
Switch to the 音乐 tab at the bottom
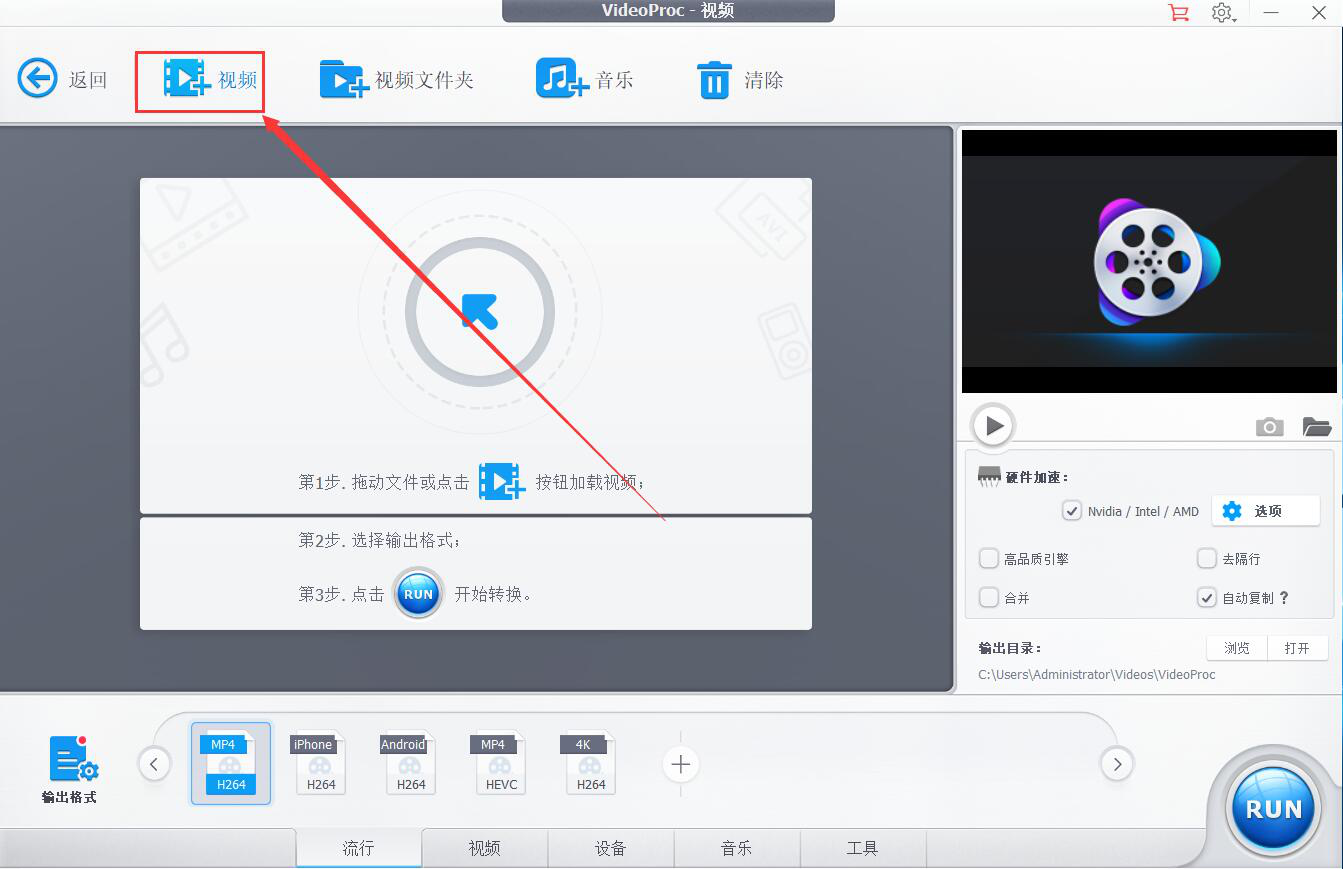[737, 848]
